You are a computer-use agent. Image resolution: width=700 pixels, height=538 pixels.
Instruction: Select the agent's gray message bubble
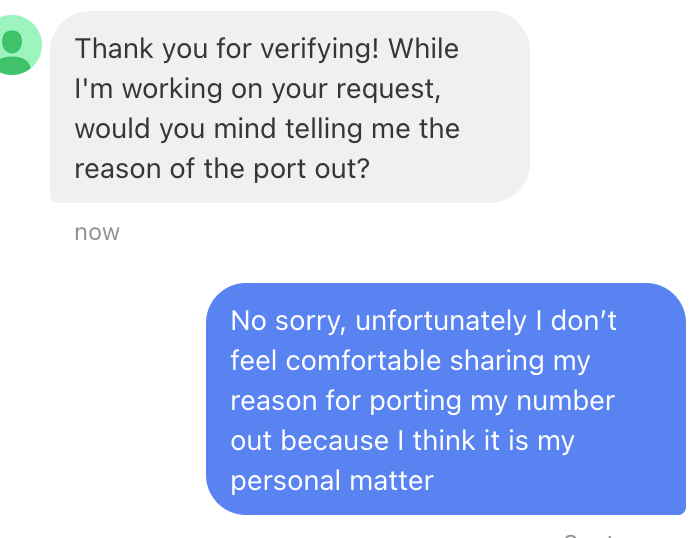[x=289, y=108]
